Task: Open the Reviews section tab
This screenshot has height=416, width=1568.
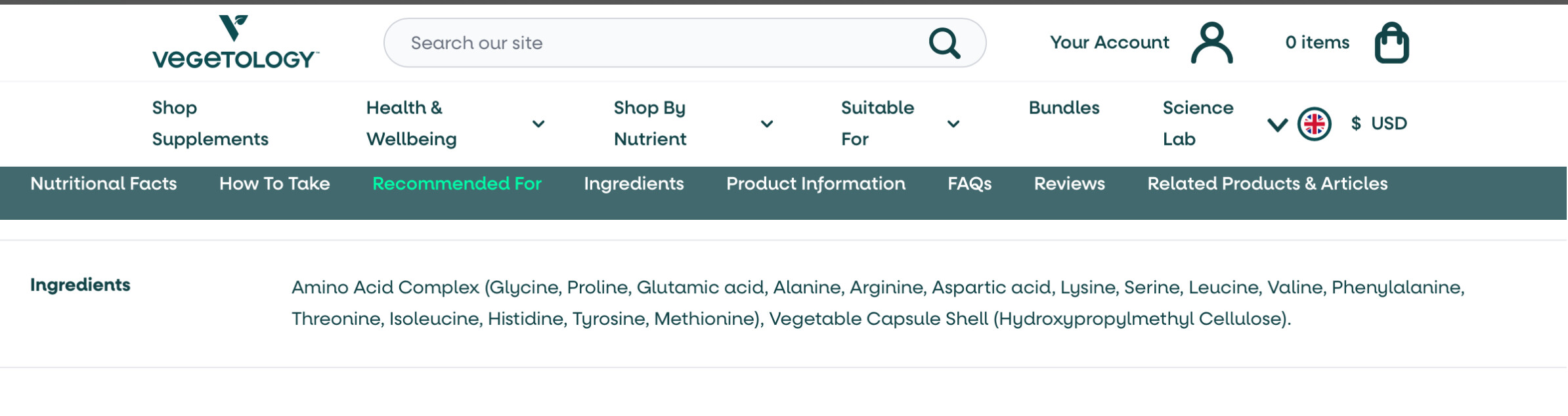Action: pos(1069,184)
